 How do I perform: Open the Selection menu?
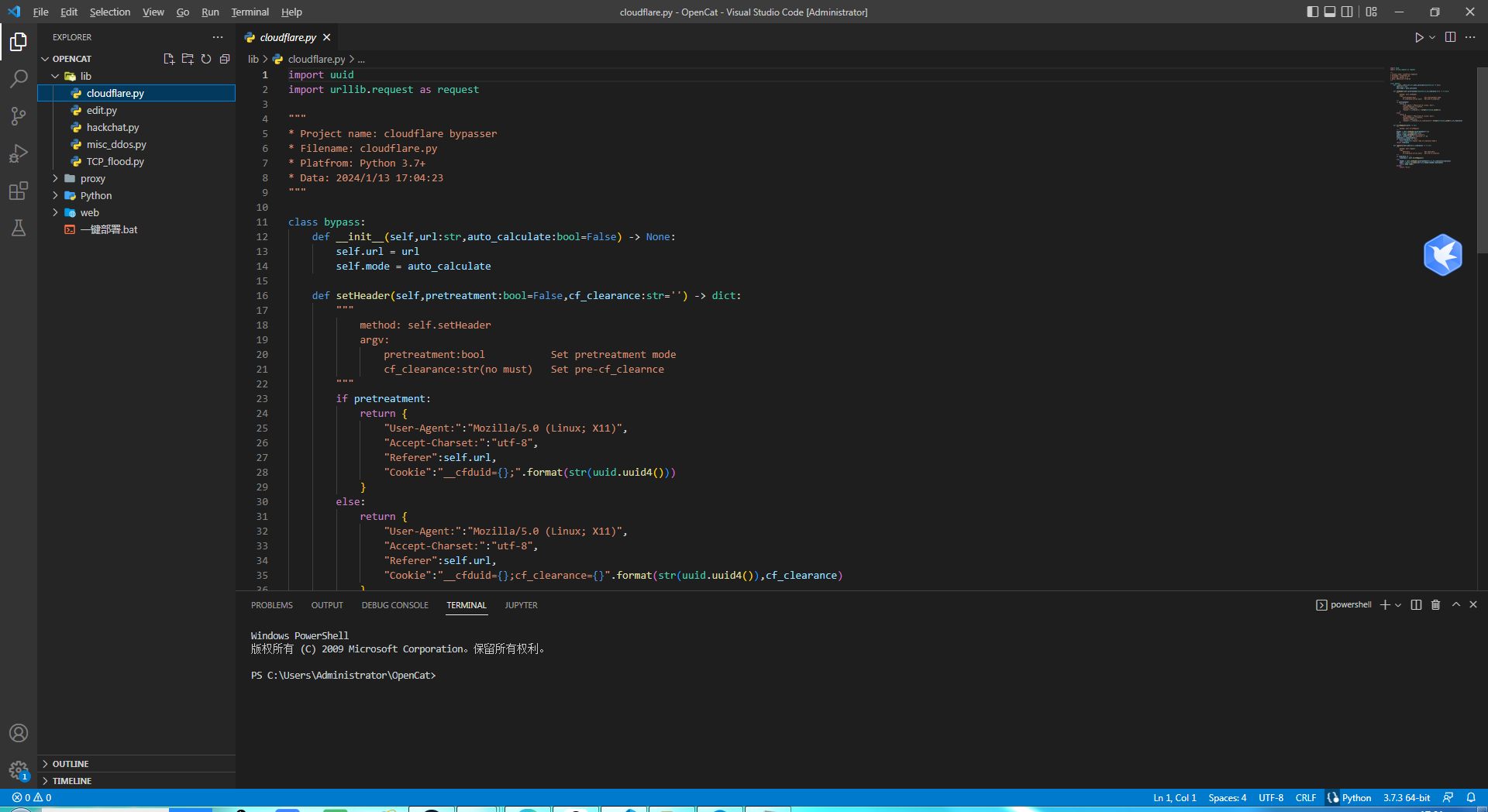pyautogui.click(x=110, y=12)
